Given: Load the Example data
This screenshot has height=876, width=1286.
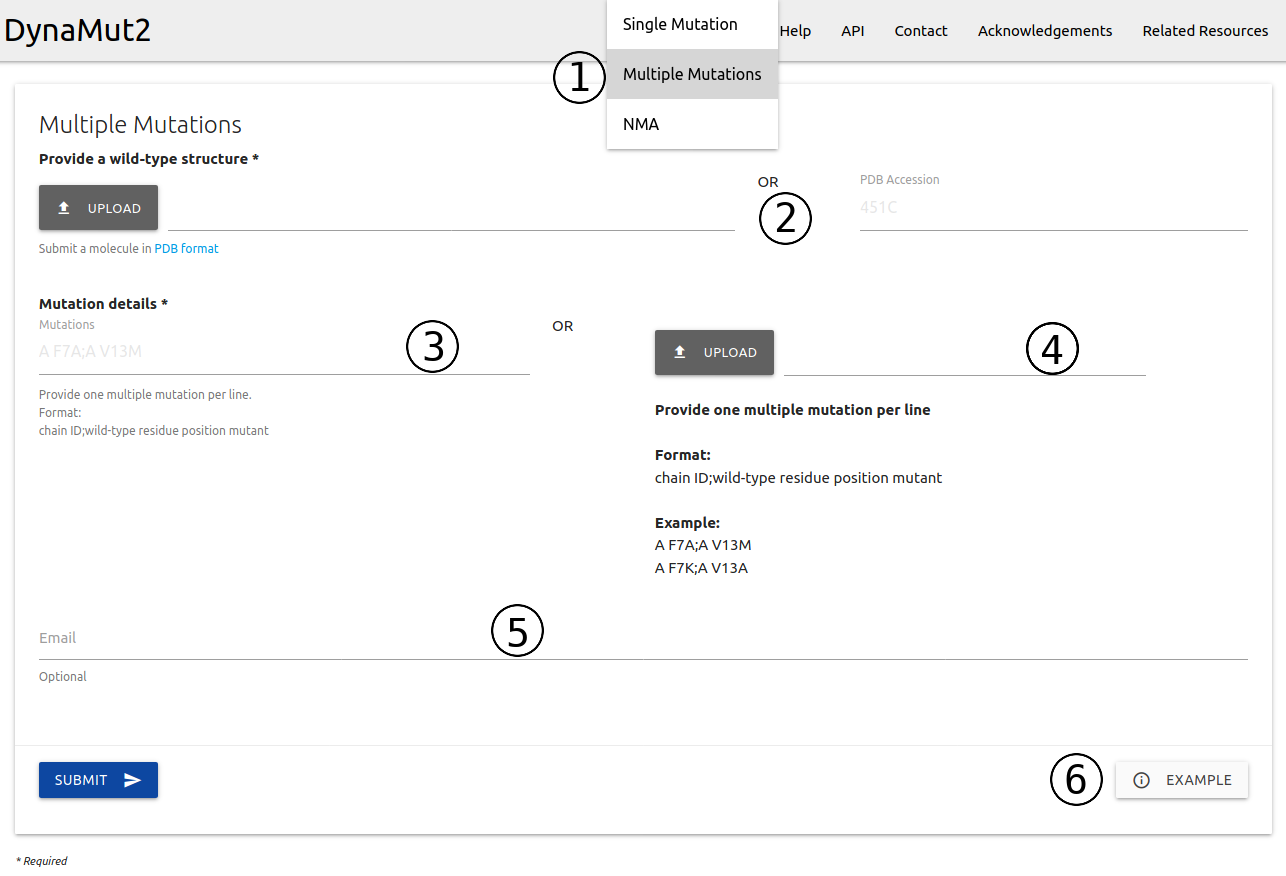Looking at the screenshot, I should 1181,780.
